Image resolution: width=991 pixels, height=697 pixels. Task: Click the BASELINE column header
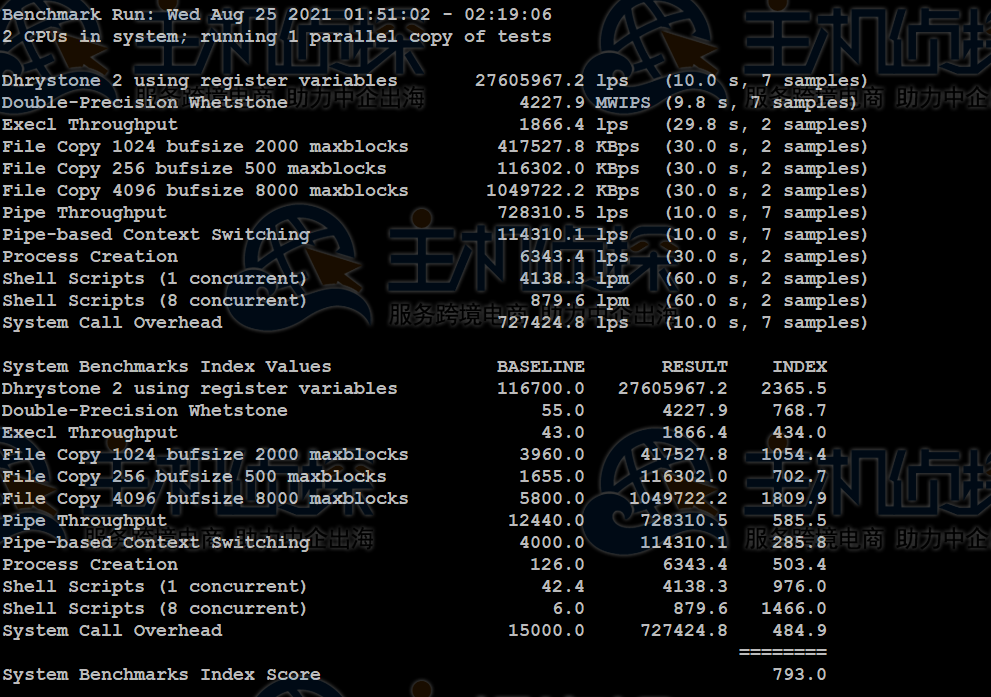pos(540,367)
